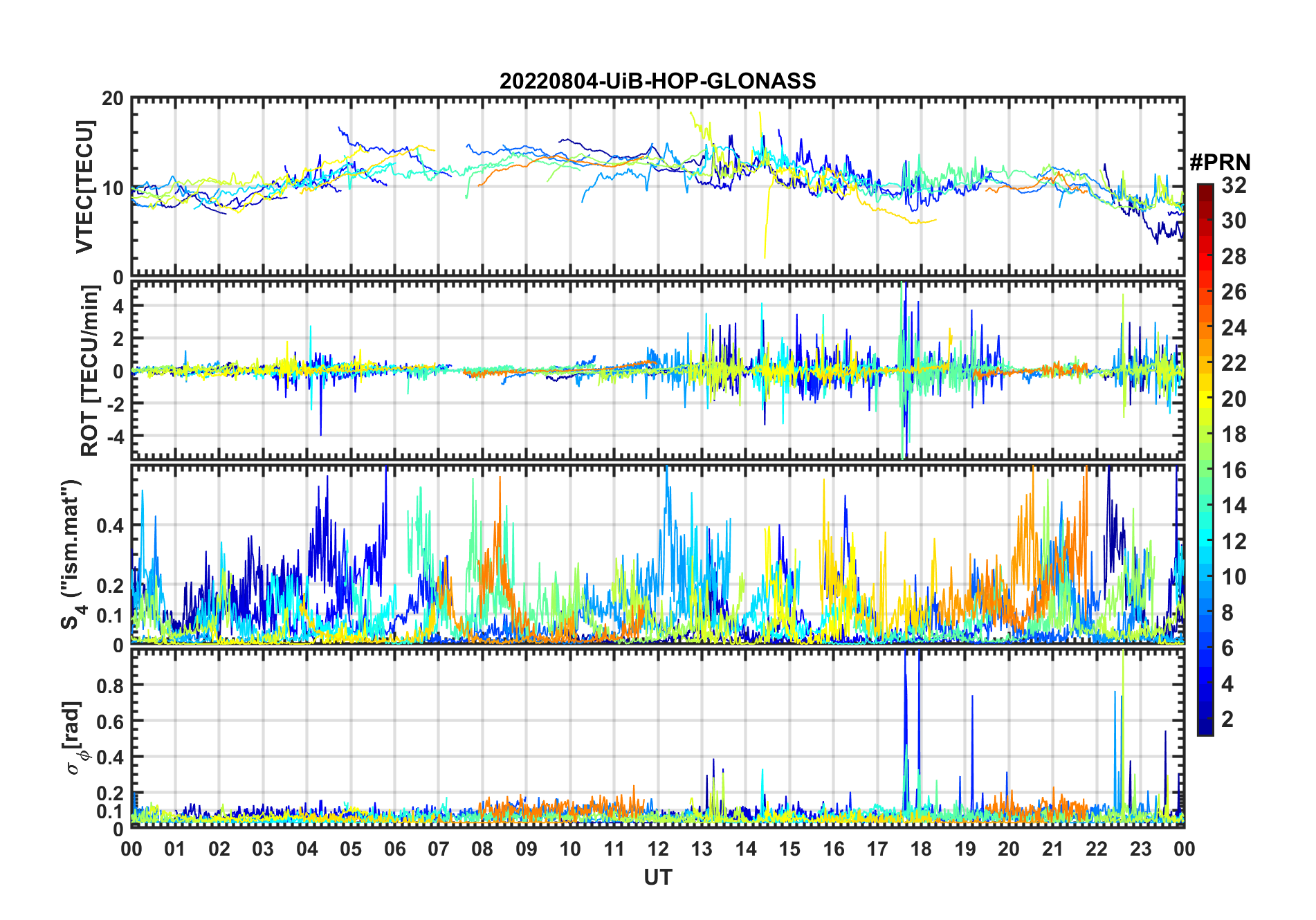
Task: Click the colorbar tick label 32
Action: coord(1234,185)
